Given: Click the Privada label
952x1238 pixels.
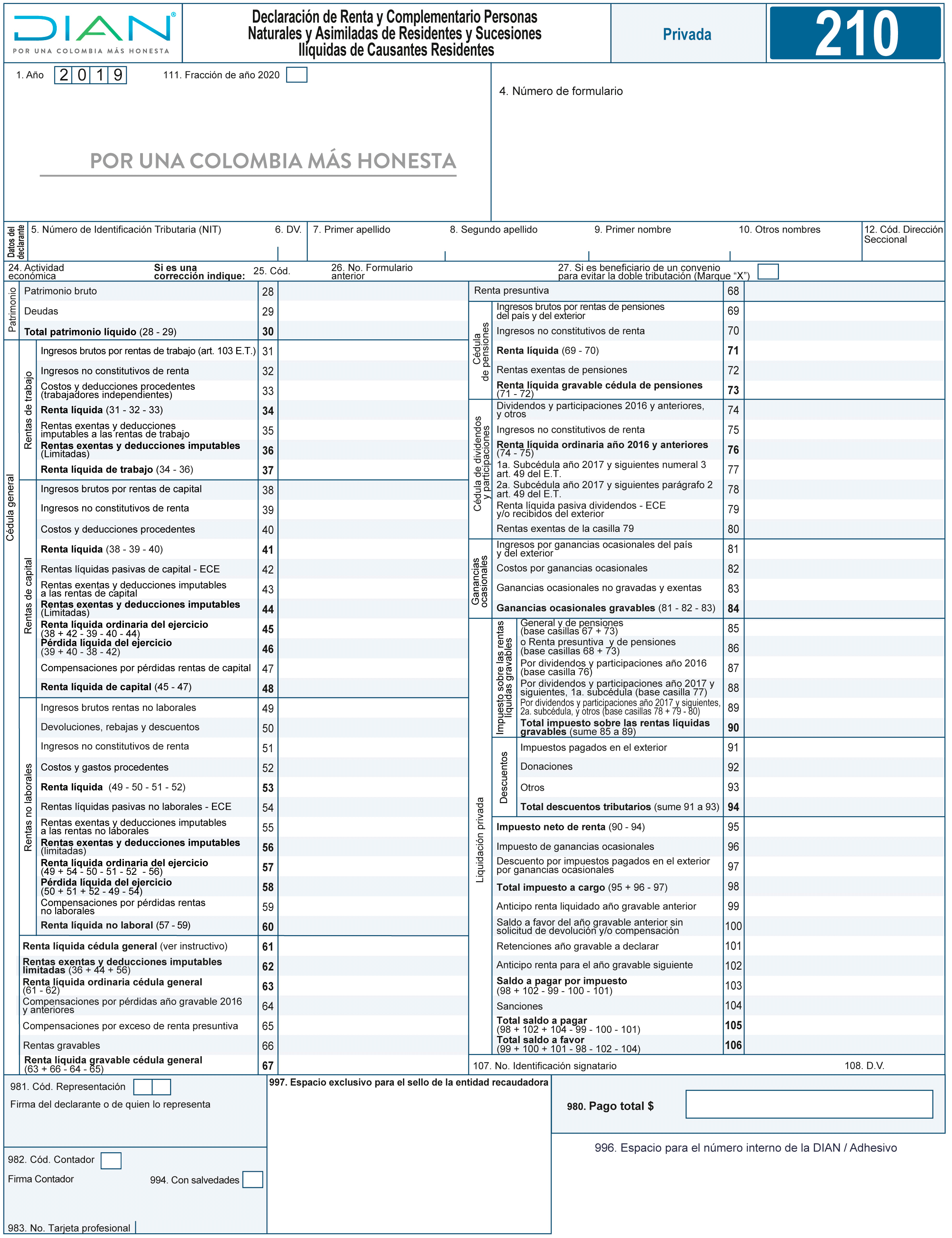Looking at the screenshot, I should pos(687,35).
